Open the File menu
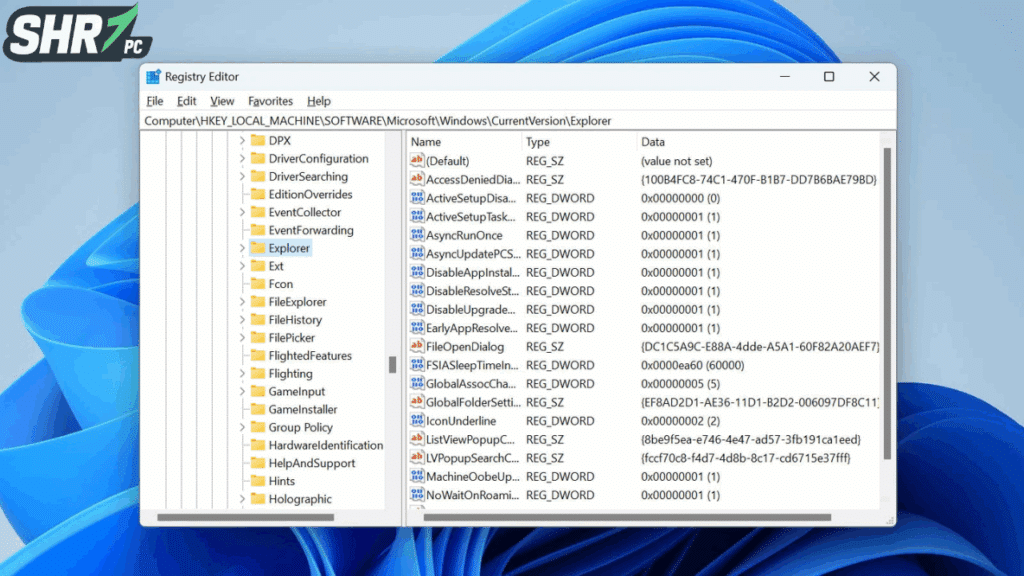Screen dimensions: 1024x576 pos(155,101)
